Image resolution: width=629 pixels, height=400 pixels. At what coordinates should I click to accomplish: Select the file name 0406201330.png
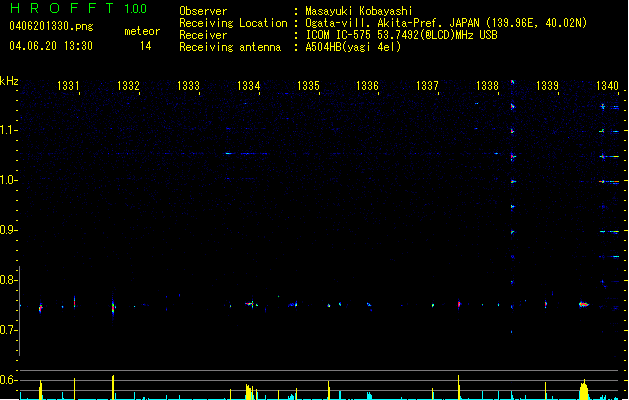tap(51, 27)
